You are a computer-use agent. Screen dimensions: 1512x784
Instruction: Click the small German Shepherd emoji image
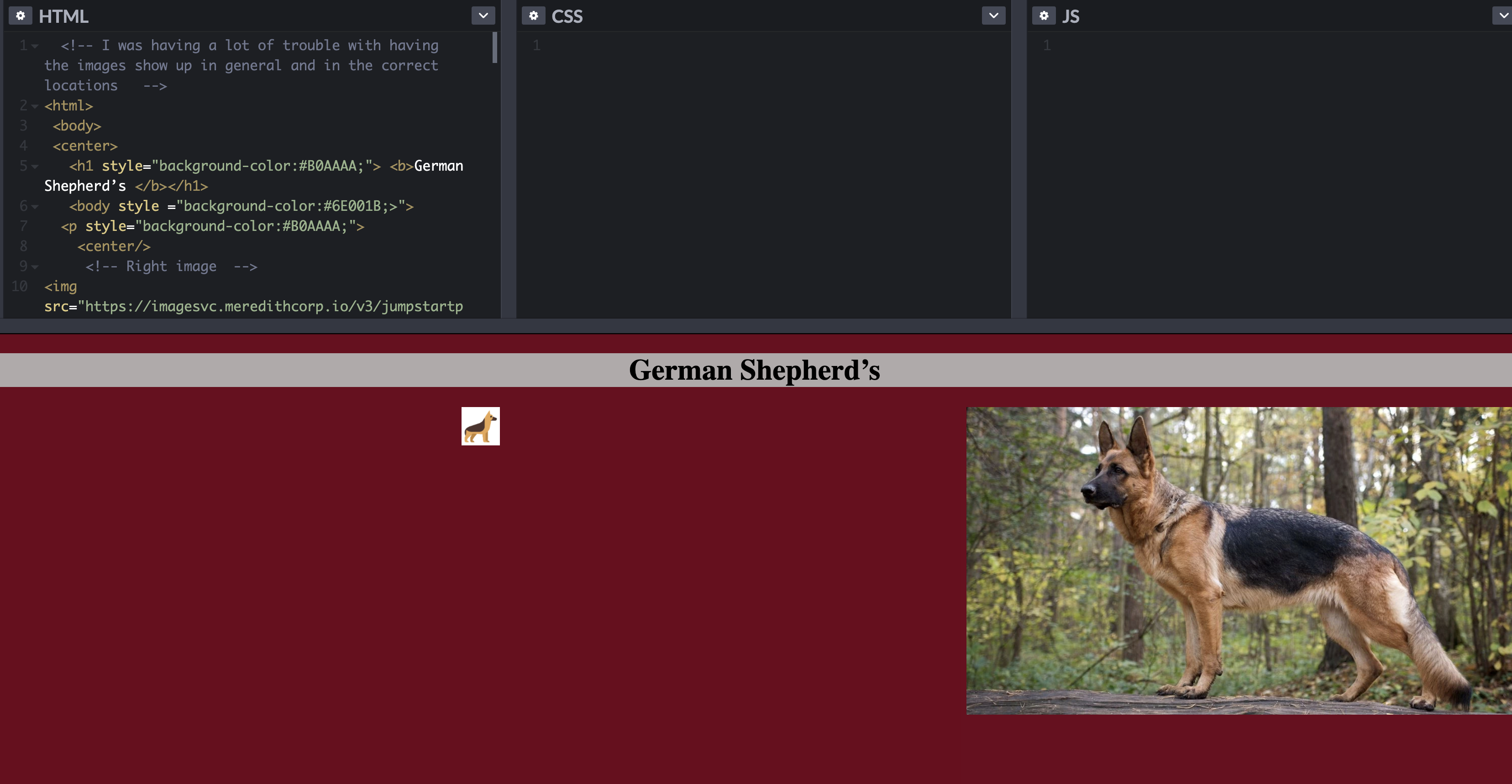480,426
